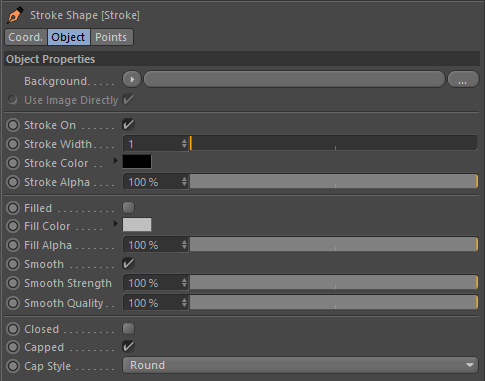Click the Fill Alpha keyframe circle
The width and height of the screenshot is (485, 381).
13,245
